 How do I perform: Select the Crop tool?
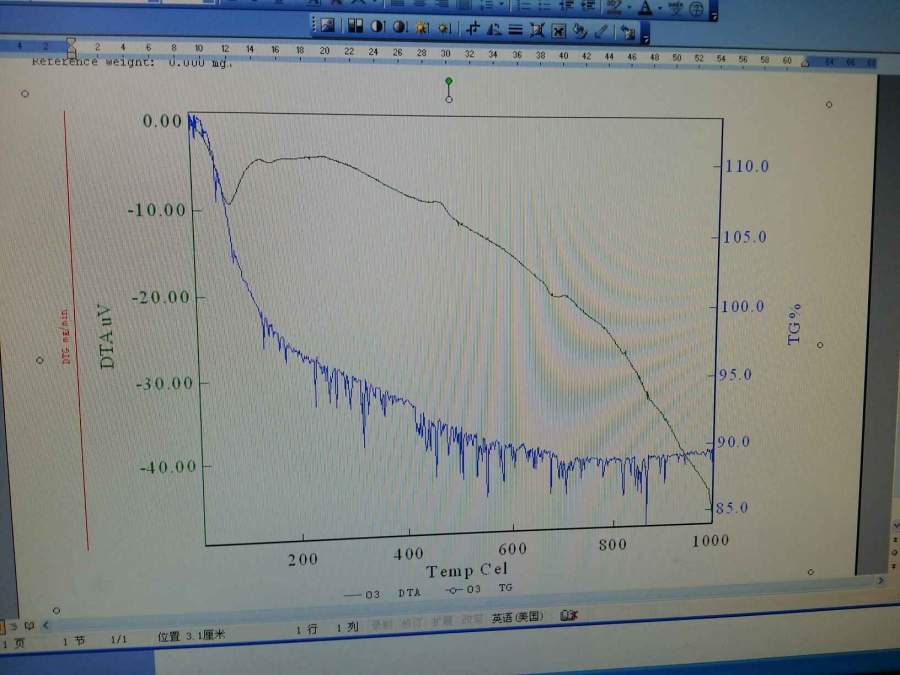[473, 28]
